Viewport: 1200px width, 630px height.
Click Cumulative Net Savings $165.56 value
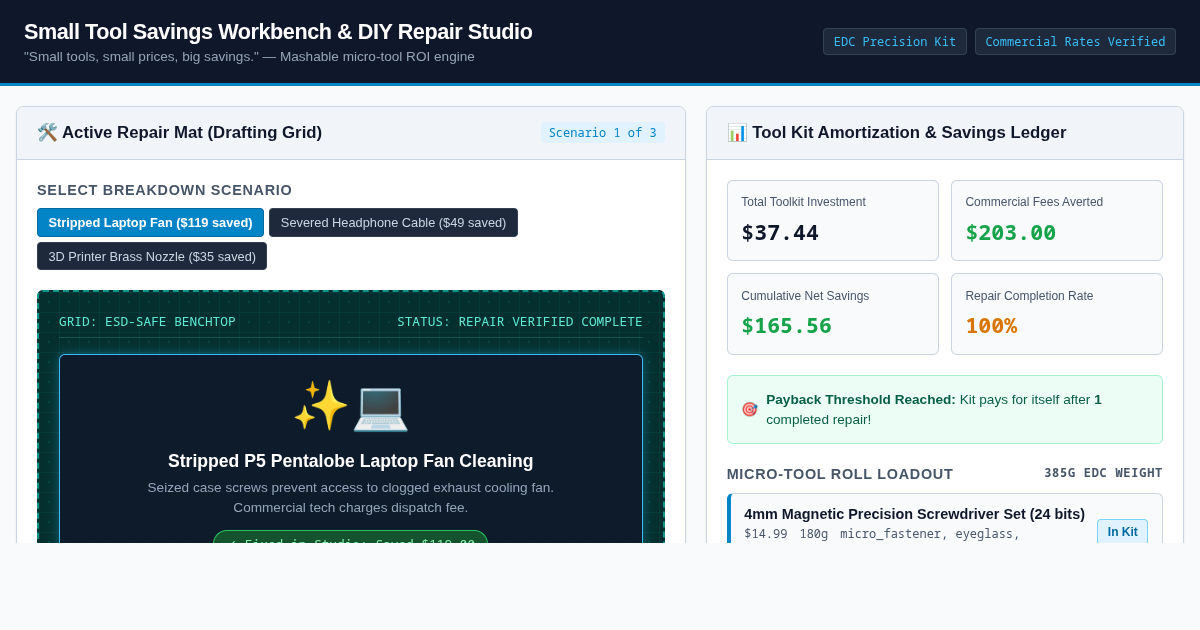[x=786, y=326]
